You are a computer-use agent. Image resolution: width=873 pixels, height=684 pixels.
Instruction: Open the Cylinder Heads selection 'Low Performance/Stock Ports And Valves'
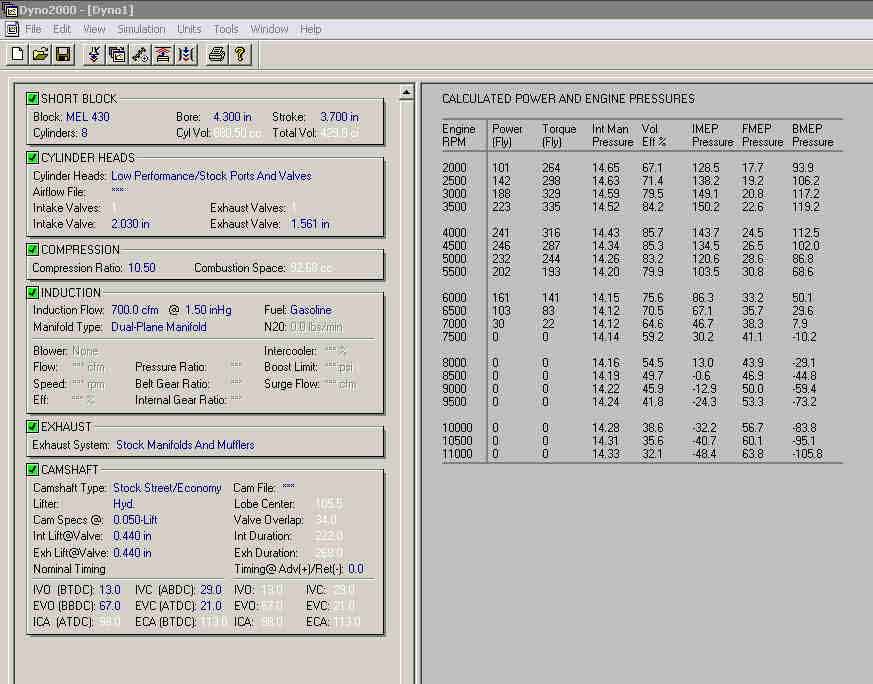click(x=211, y=176)
